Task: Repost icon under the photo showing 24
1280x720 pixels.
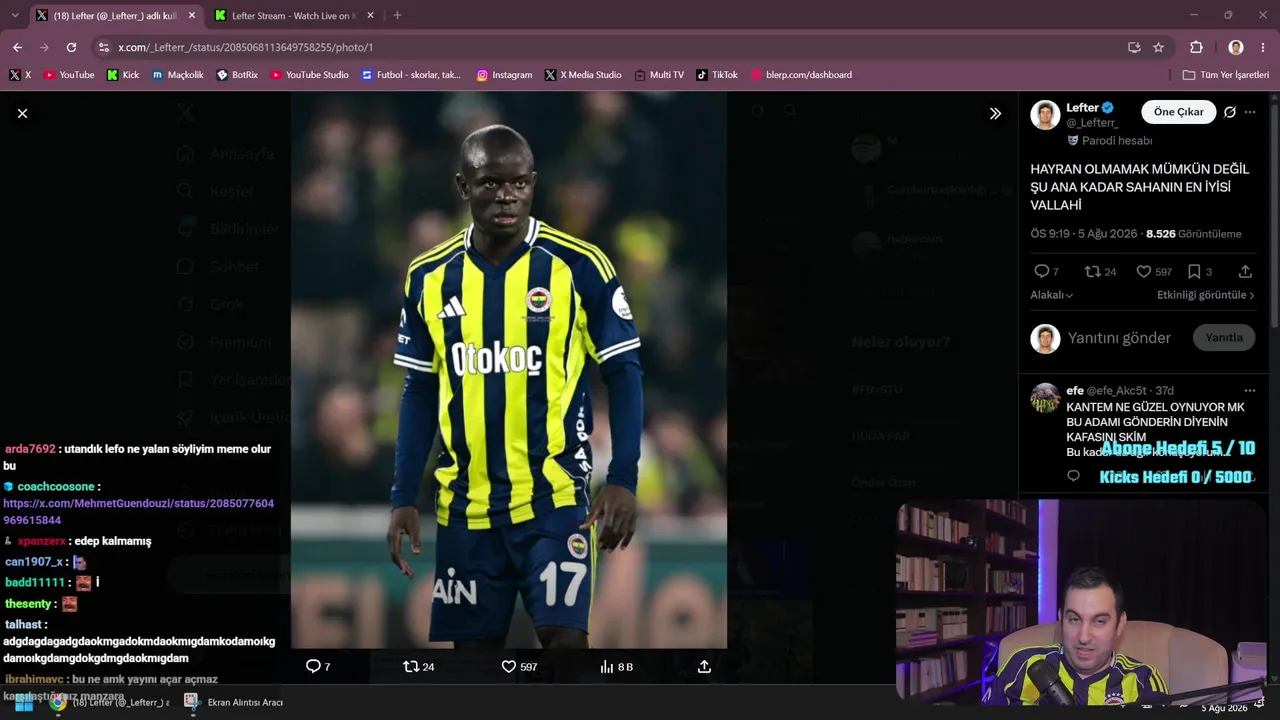Action: 411,666
